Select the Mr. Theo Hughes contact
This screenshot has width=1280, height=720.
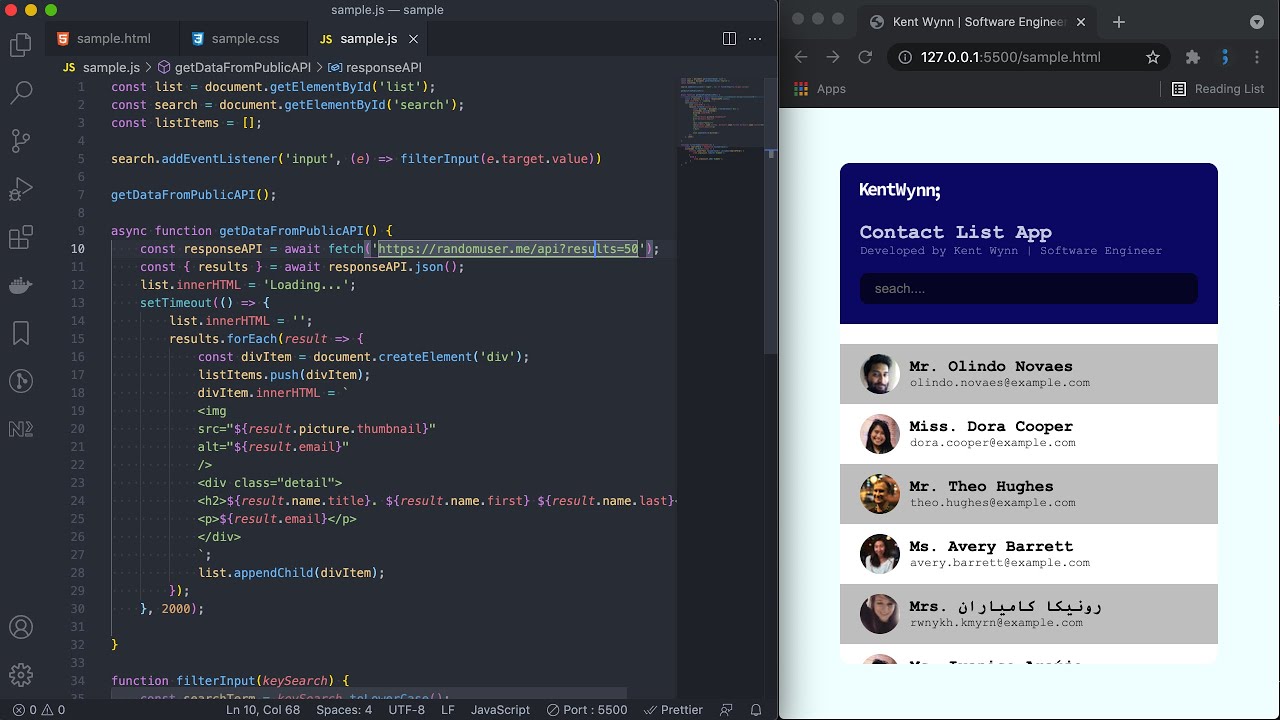1029,494
